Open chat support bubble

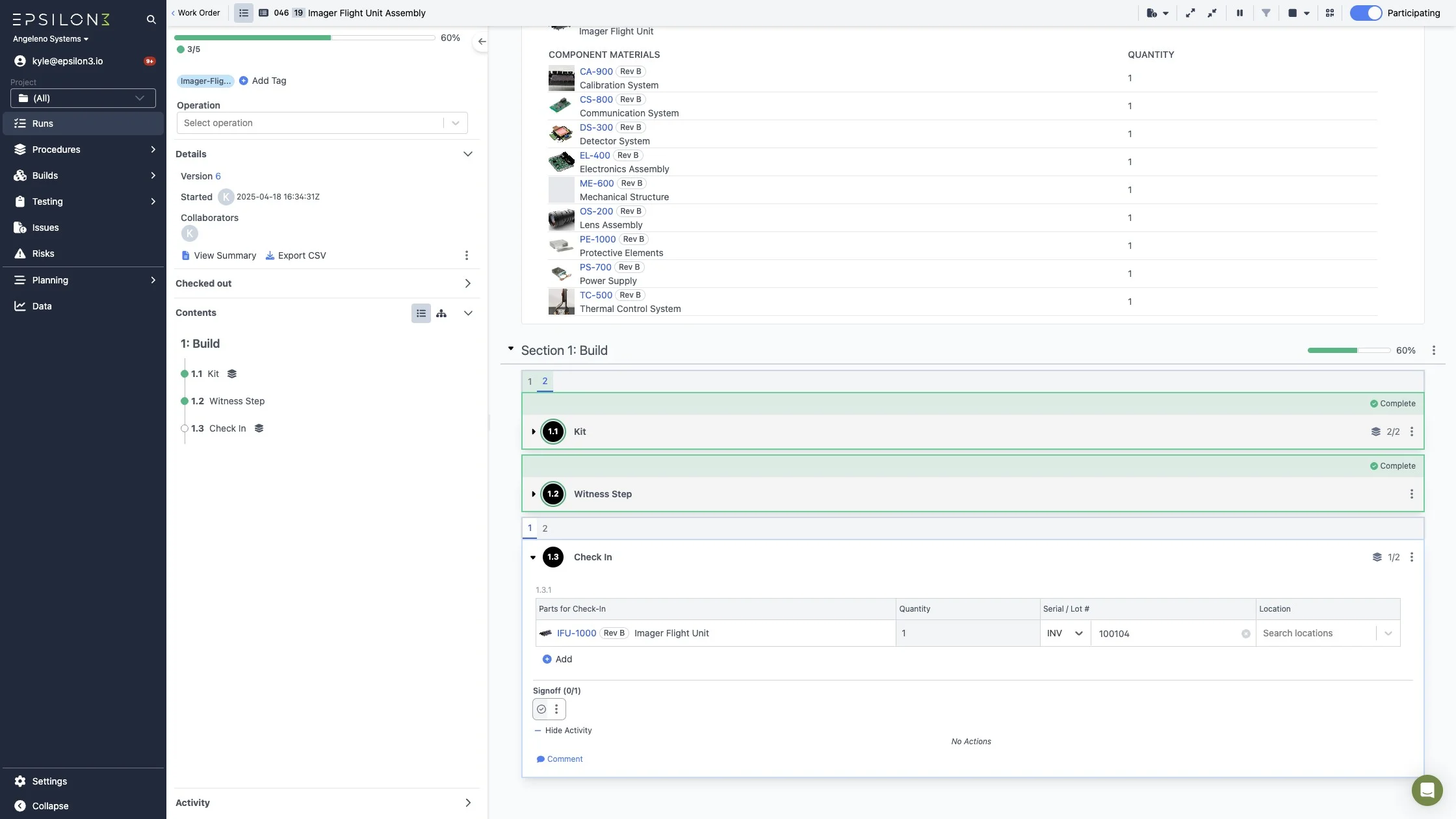click(x=1426, y=790)
